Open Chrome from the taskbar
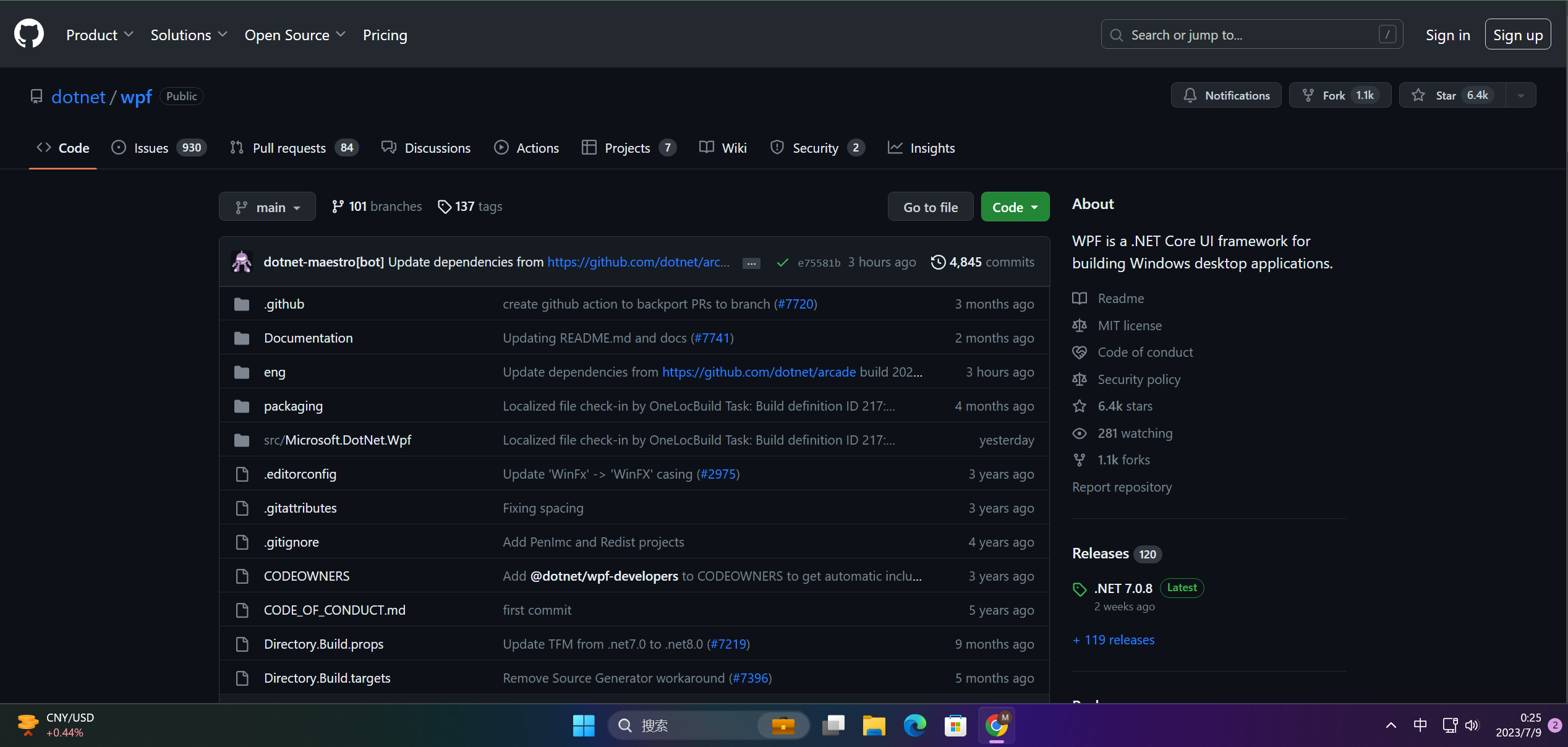 point(996,725)
